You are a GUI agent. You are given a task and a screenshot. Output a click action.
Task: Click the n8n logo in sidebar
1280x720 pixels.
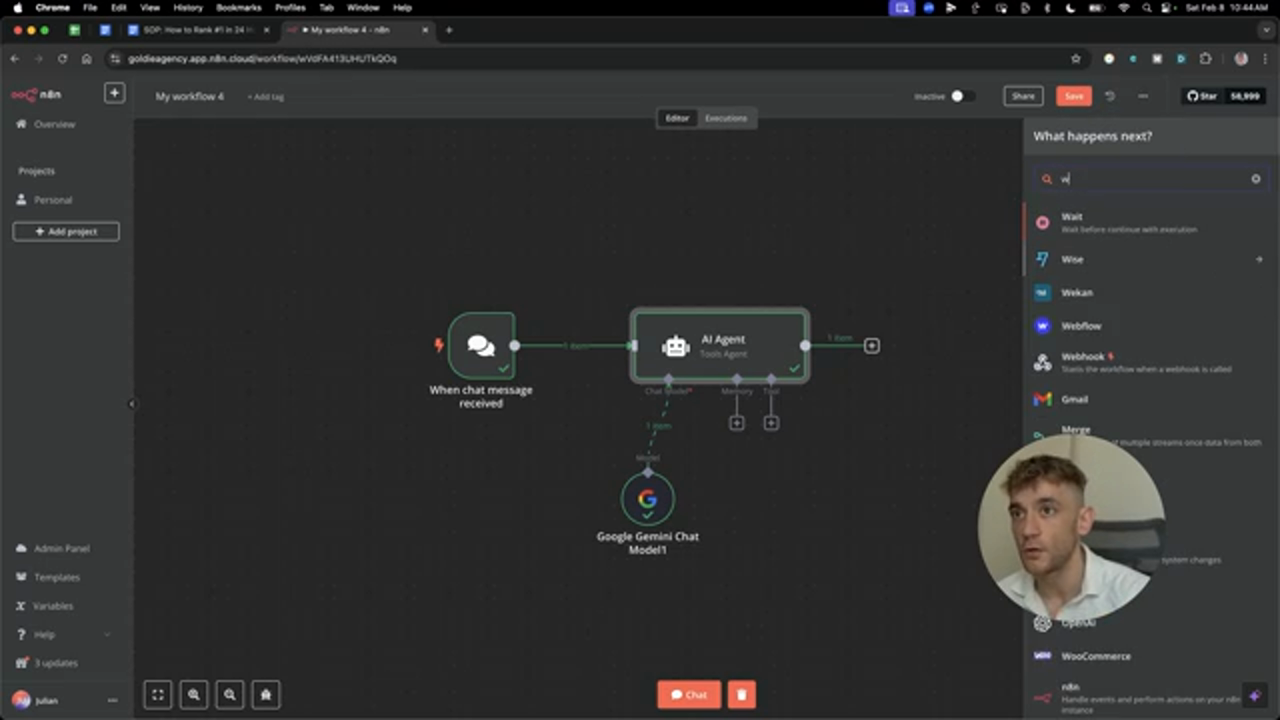point(36,94)
